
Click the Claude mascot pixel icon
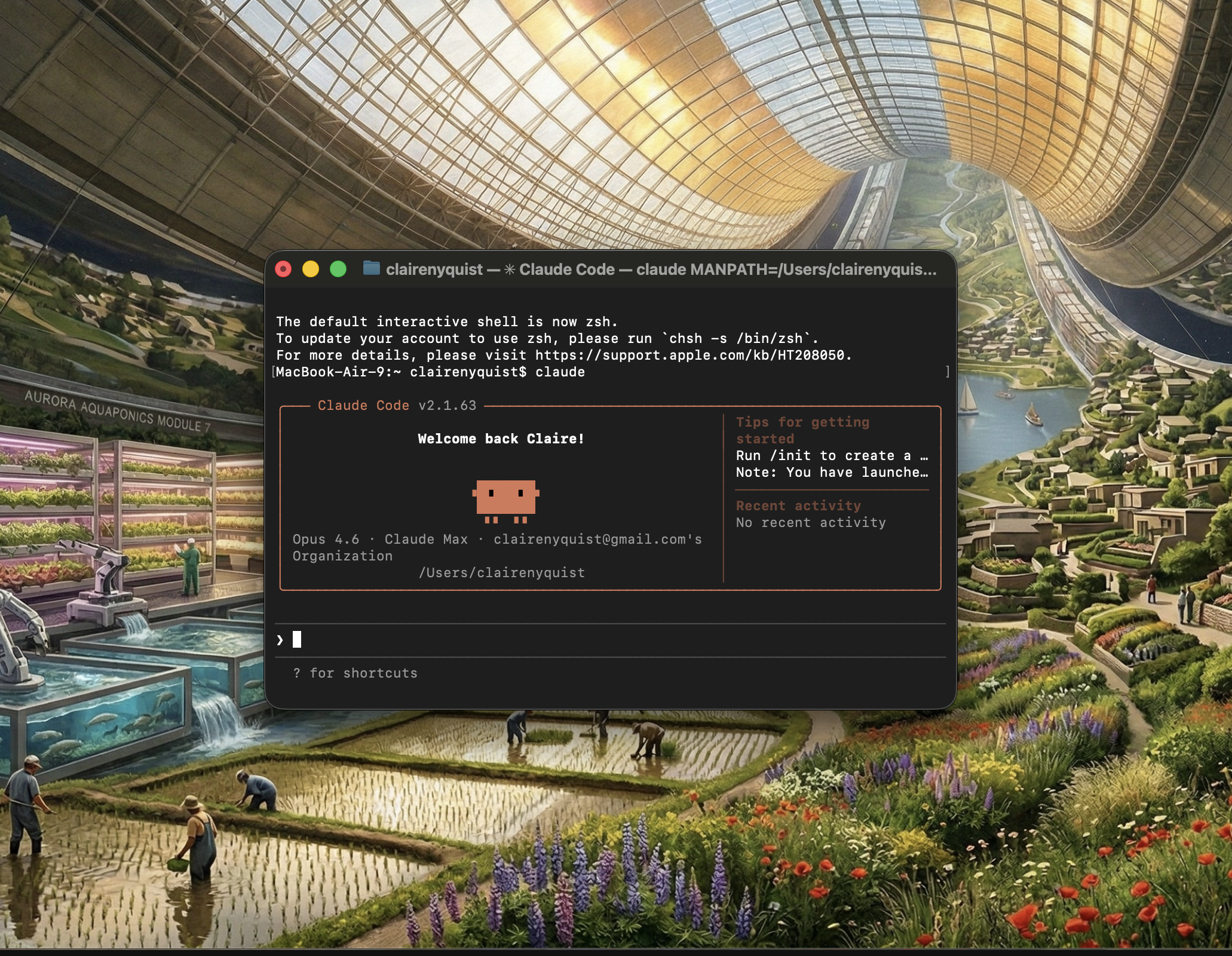[x=506, y=501]
